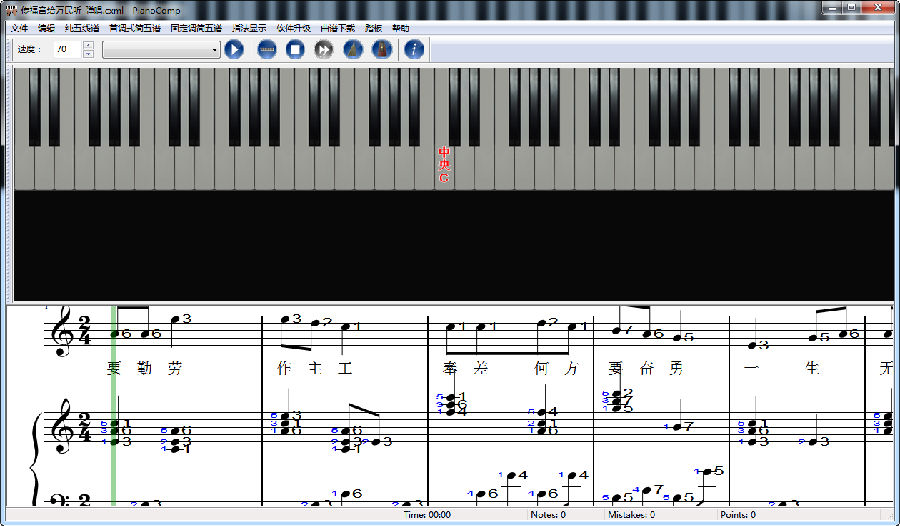This screenshot has width=900, height=526.
Task: Open the 演奏显示 menu
Action: click(x=249, y=28)
